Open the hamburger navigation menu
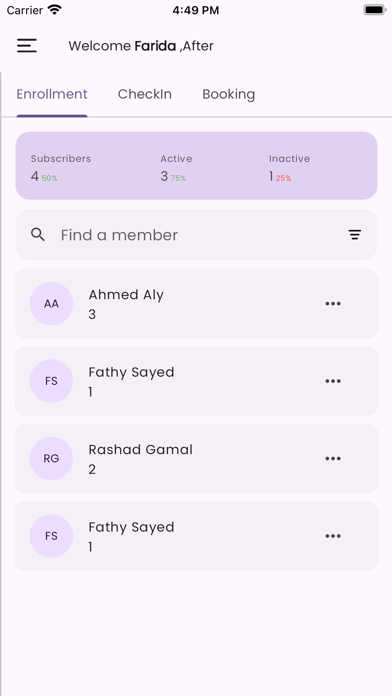This screenshot has height=696, width=392. coord(27,46)
